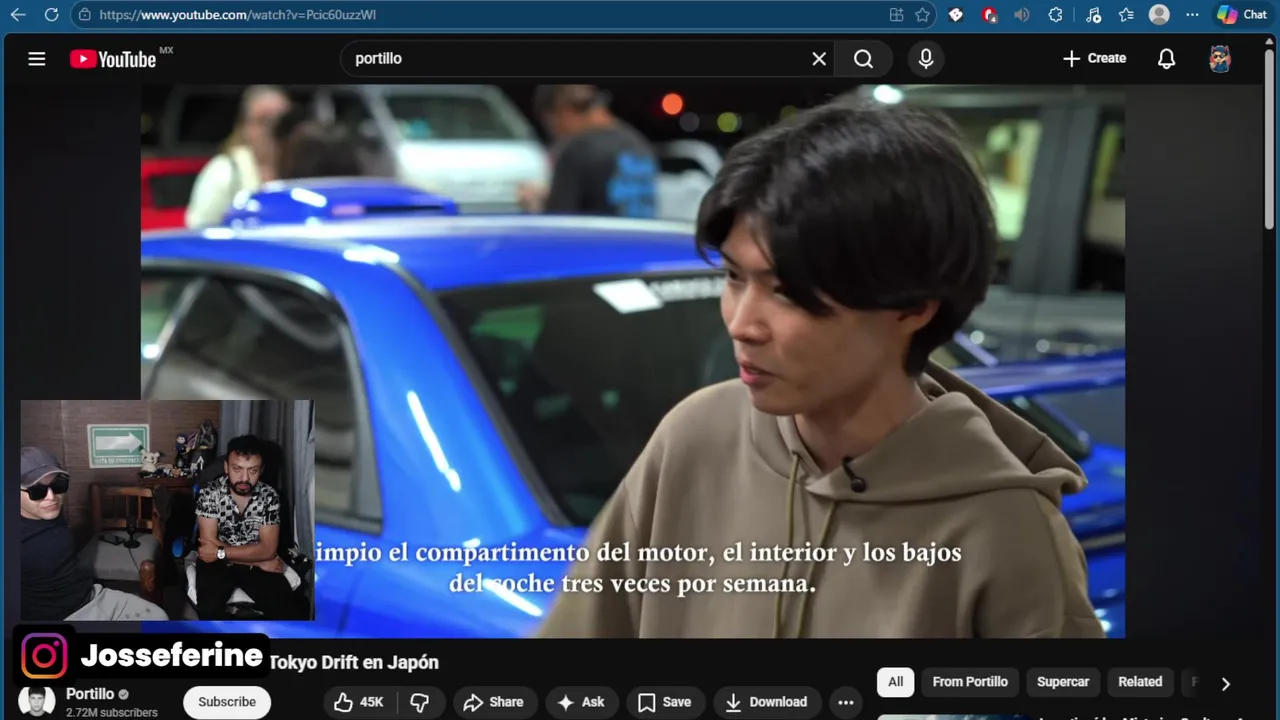The height and width of the screenshot is (720, 1280).
Task: Subscribe to the Portillo channel
Action: [x=227, y=702]
